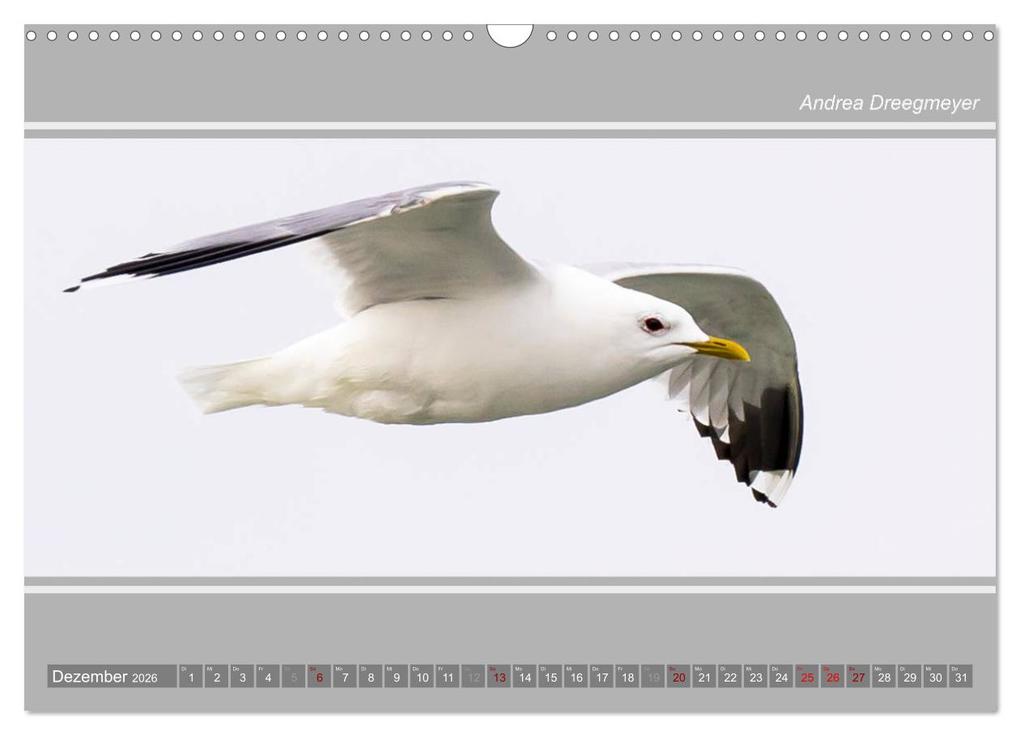Viewport: 1020px width, 735px height.
Task: Click the red Sunday date 27
Action: click(858, 677)
